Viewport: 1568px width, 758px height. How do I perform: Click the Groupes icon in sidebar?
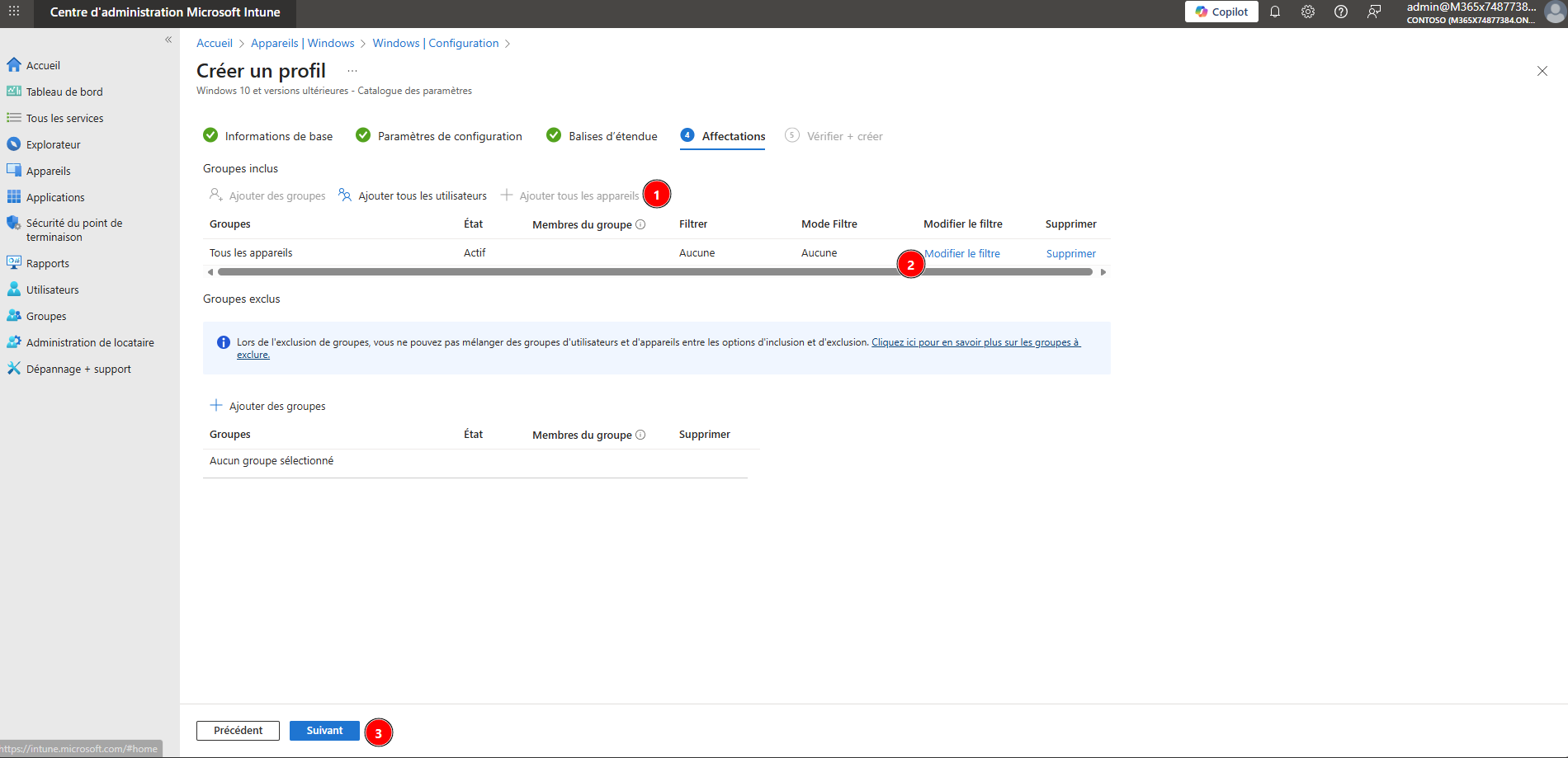[x=14, y=315]
